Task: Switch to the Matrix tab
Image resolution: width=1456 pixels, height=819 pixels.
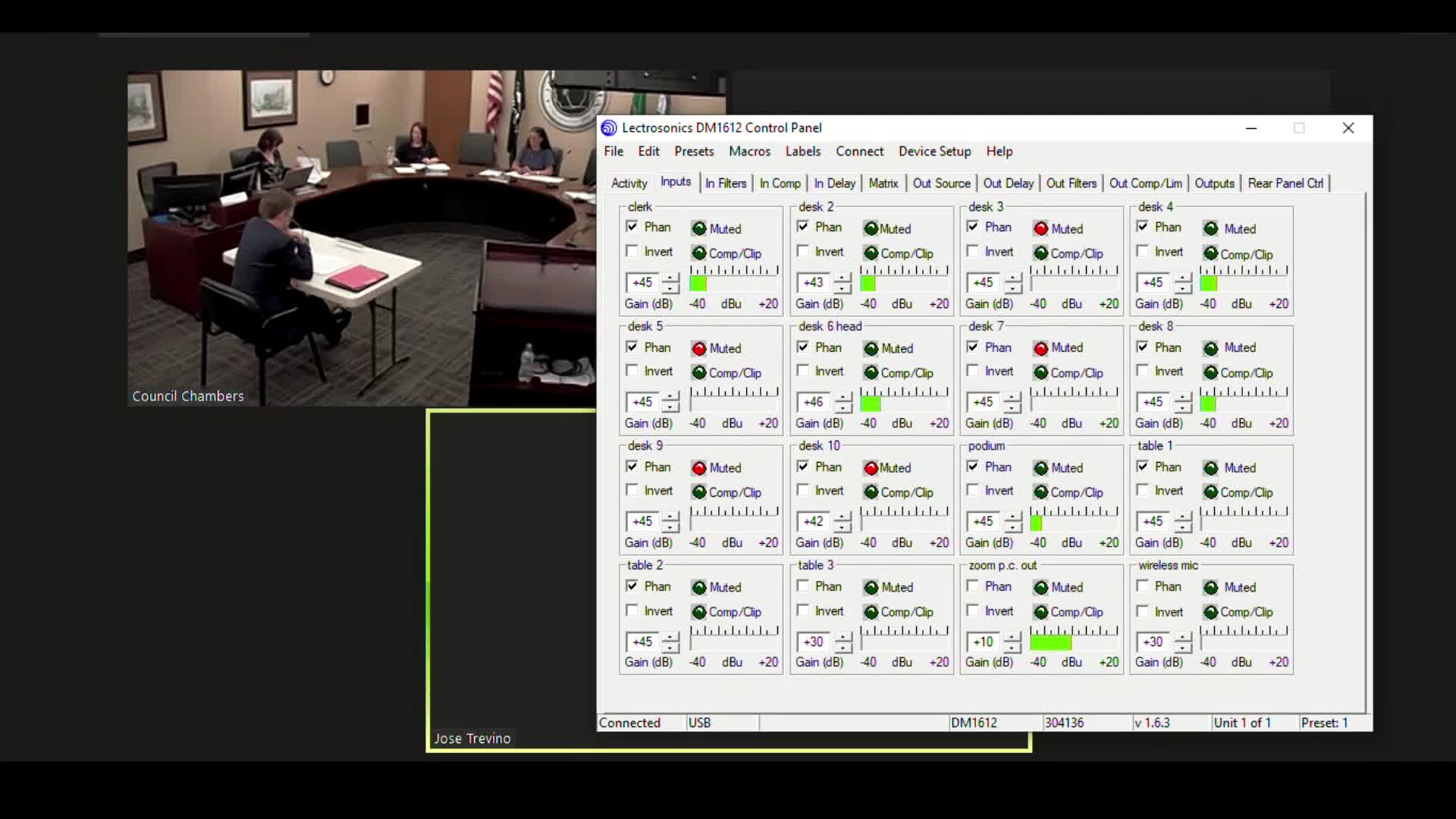Action: pyautogui.click(x=883, y=183)
